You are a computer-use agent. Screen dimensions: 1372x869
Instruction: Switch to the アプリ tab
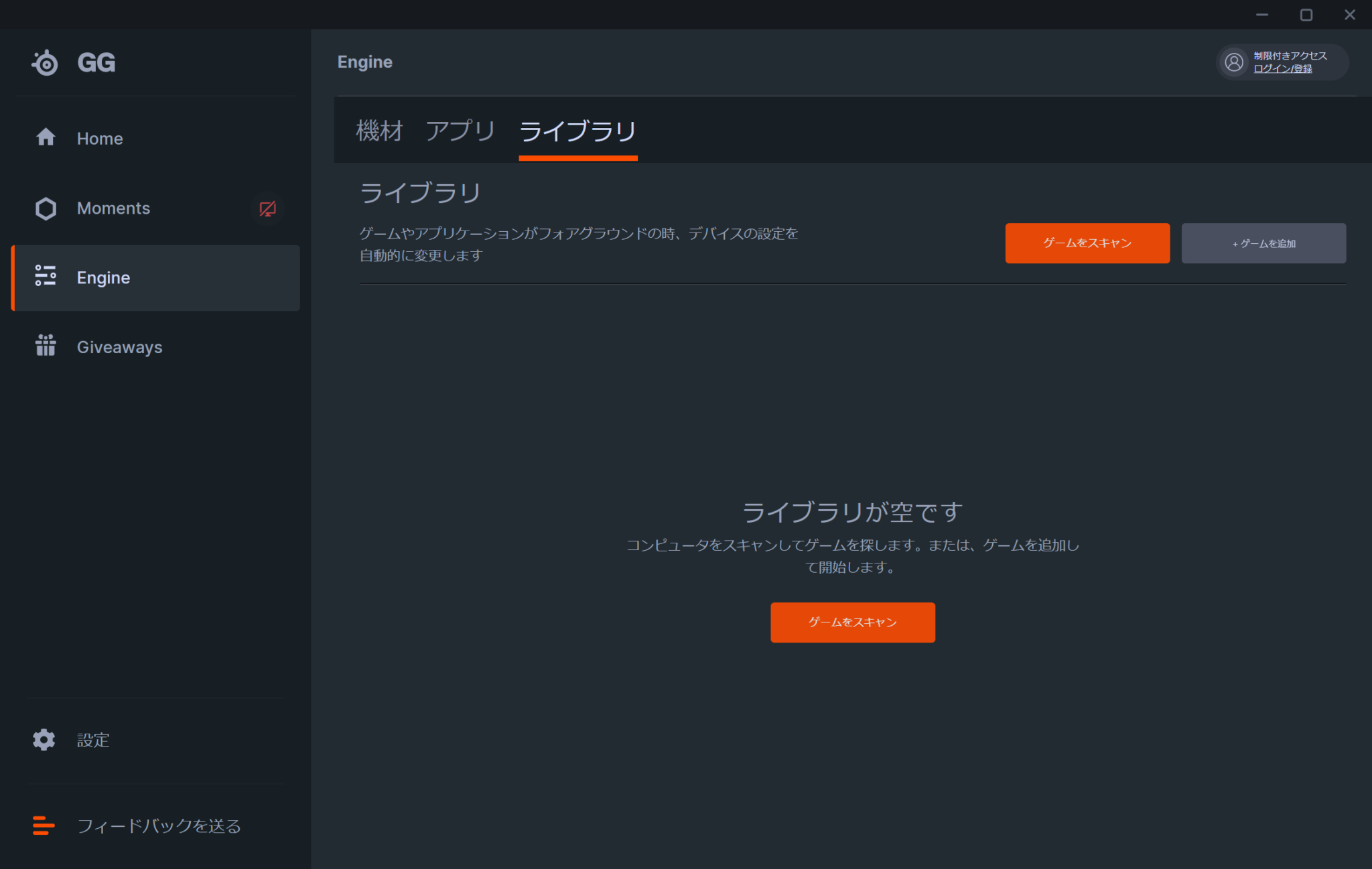tap(460, 131)
